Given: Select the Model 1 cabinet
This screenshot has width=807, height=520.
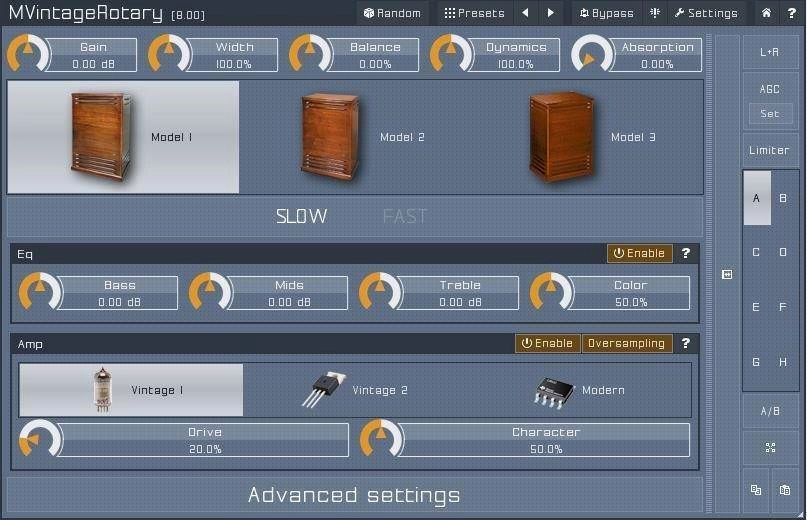Looking at the screenshot, I should (x=123, y=137).
